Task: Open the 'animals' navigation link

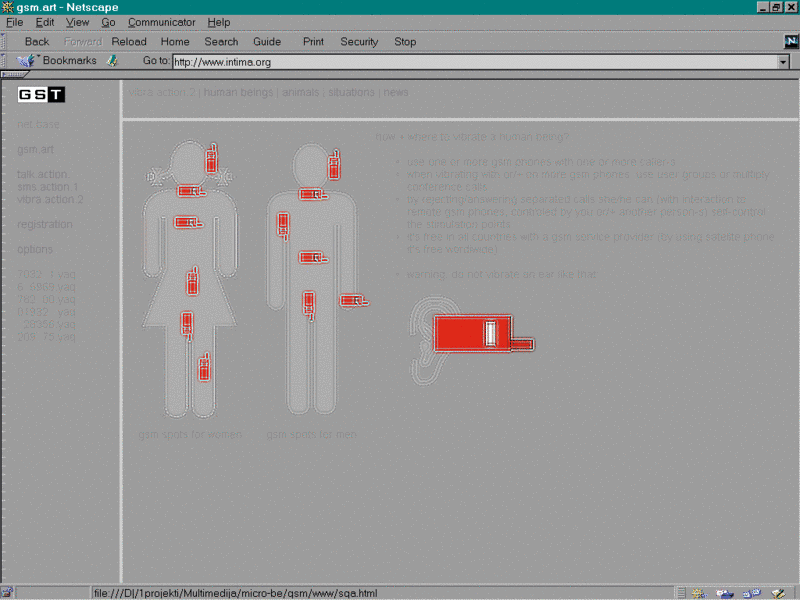Action: [x=300, y=92]
